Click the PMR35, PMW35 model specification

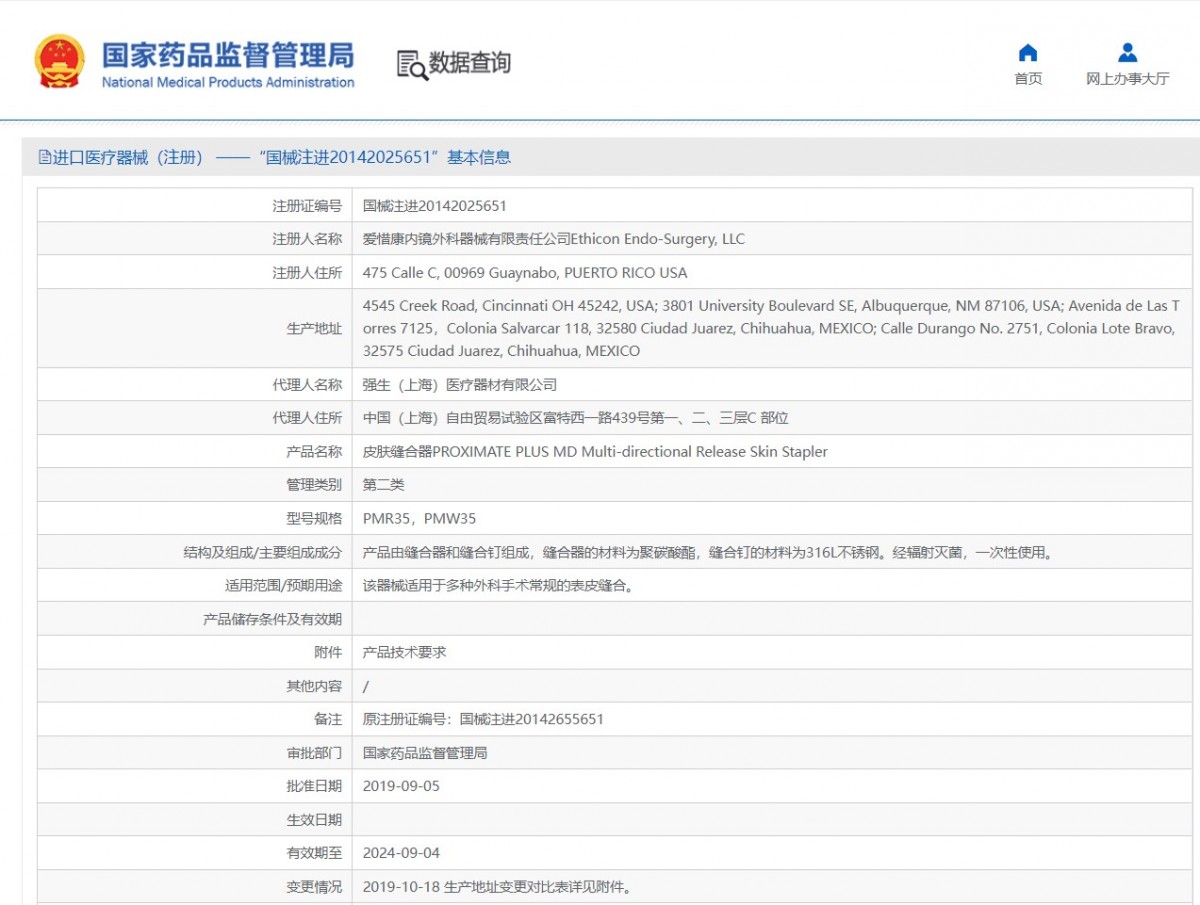tap(419, 518)
